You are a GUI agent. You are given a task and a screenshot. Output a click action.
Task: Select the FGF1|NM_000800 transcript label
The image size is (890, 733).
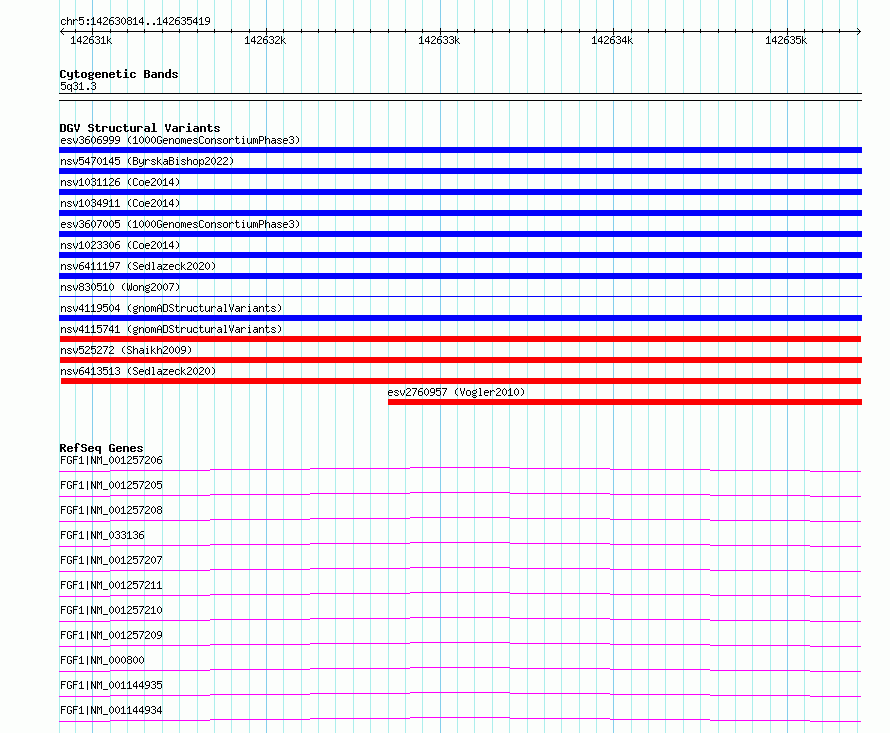tap(102, 660)
